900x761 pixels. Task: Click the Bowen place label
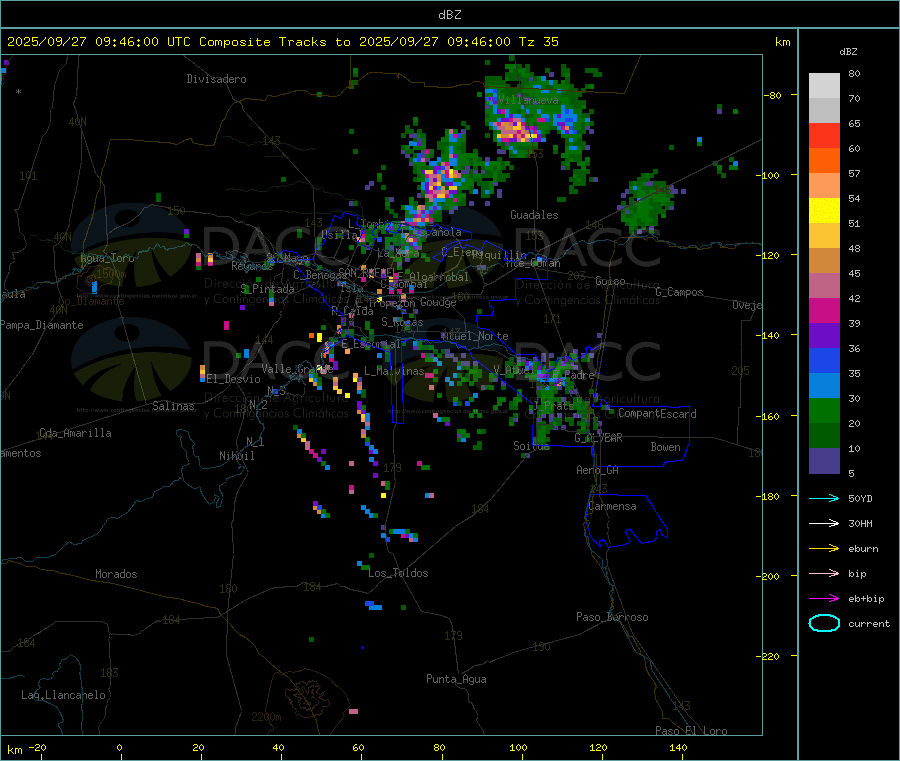[x=666, y=447]
